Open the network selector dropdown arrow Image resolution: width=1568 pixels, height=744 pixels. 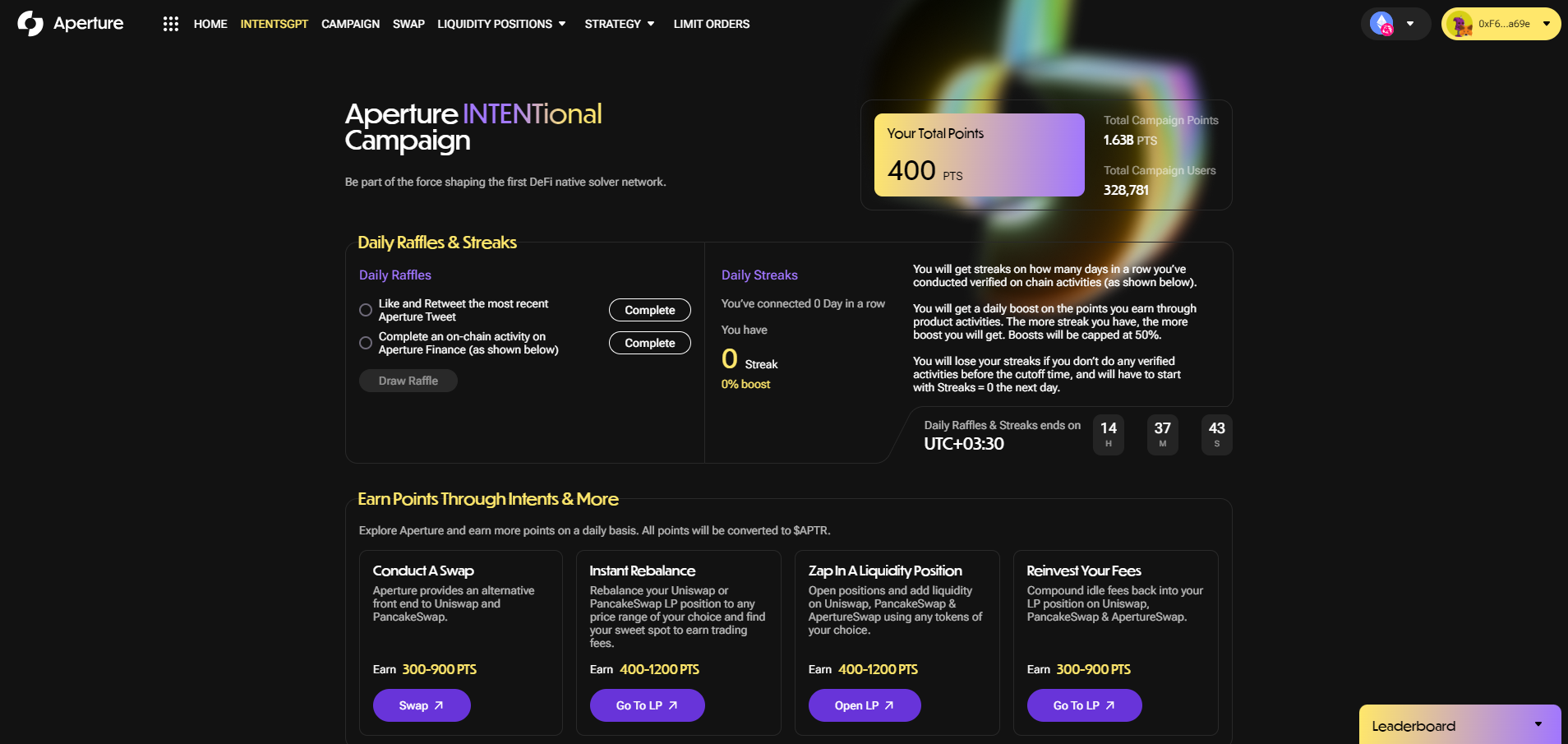1410,24
